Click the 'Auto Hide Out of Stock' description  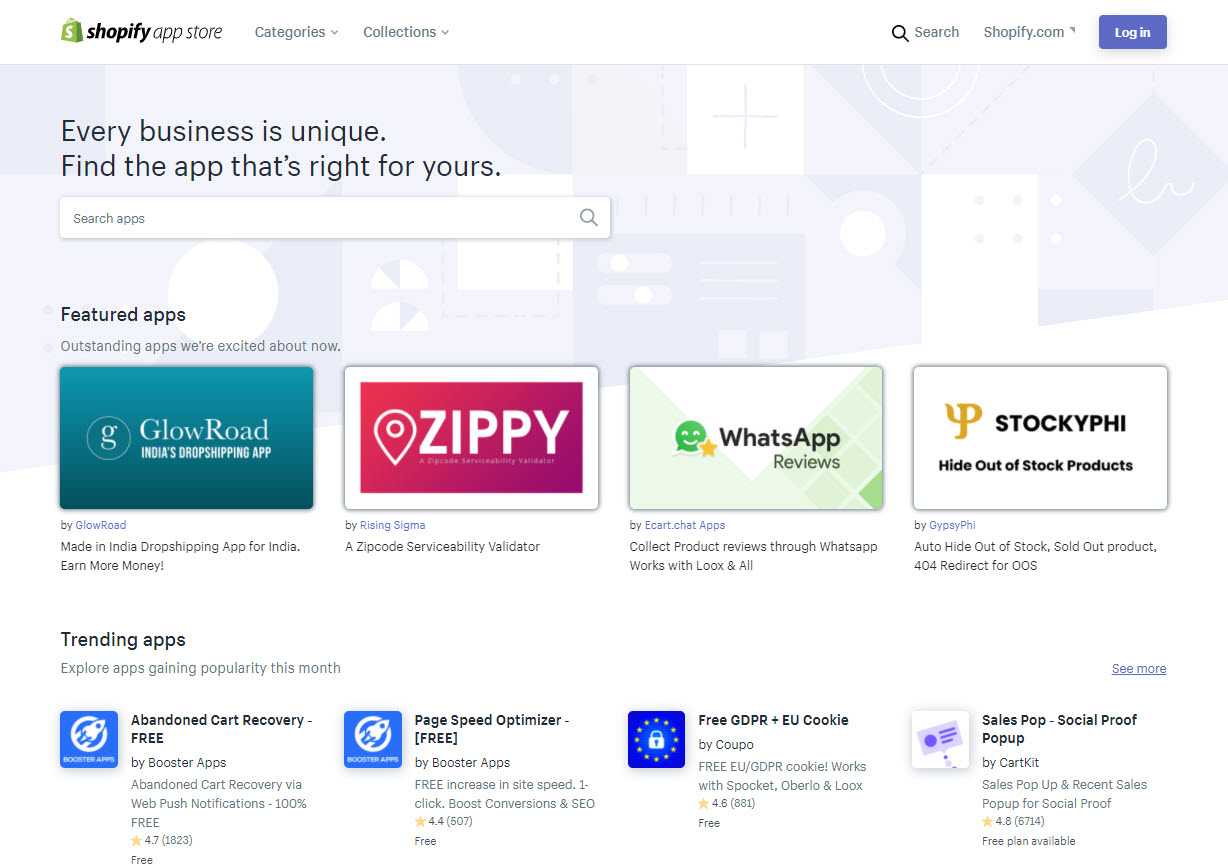point(1035,556)
